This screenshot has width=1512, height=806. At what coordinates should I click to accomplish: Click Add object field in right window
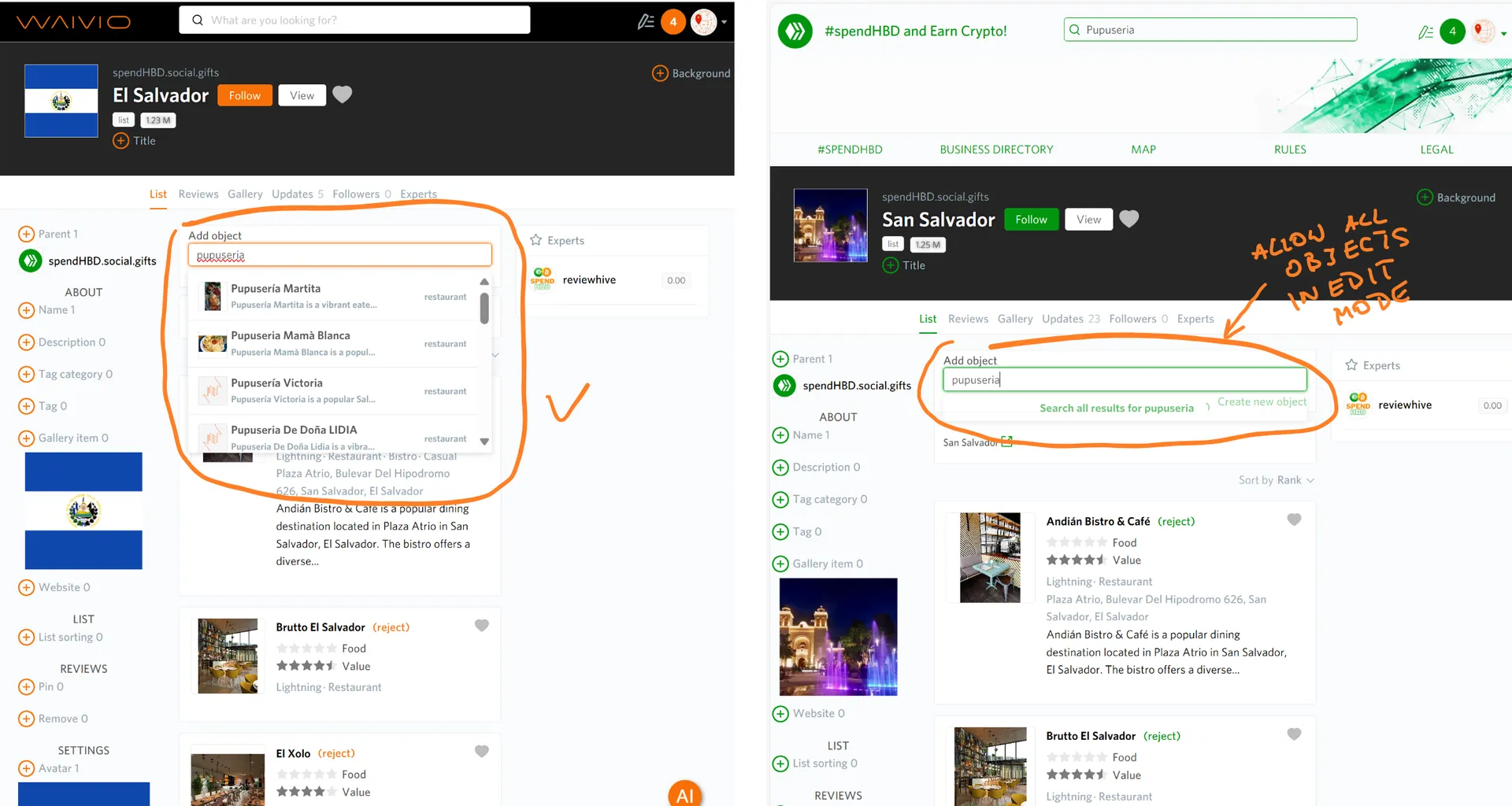(1125, 379)
